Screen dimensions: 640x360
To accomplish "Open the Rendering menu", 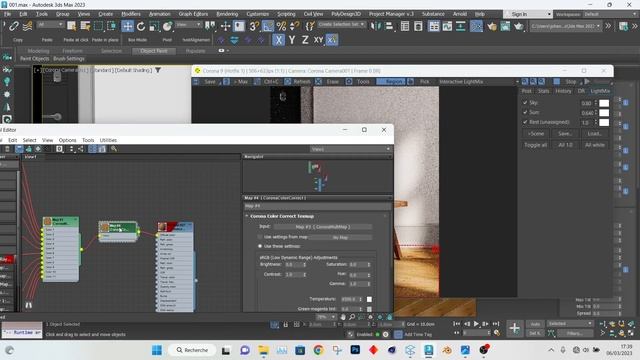I will click(227, 14).
